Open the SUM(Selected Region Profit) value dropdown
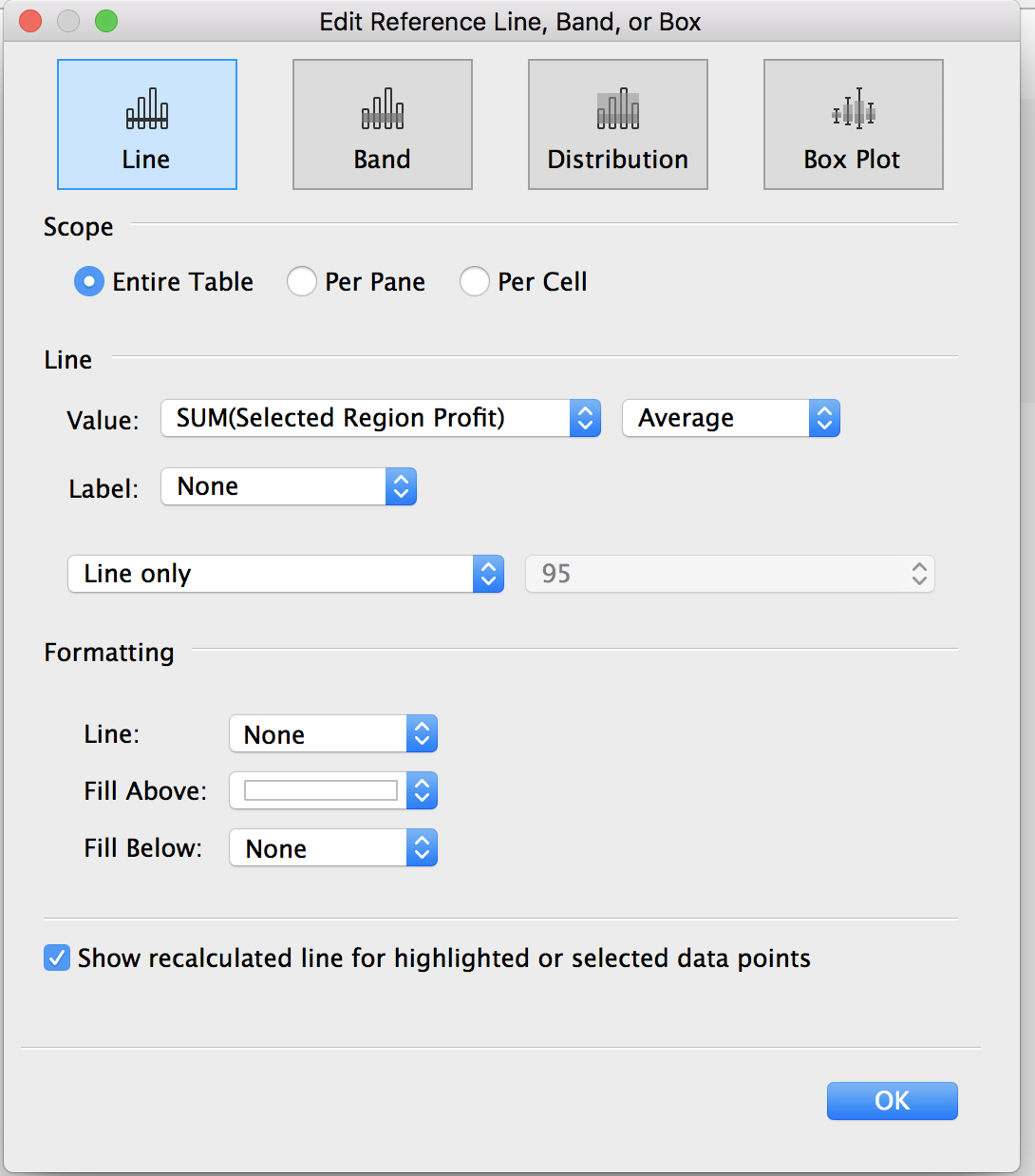The width and height of the screenshot is (1035, 1176). point(381,418)
